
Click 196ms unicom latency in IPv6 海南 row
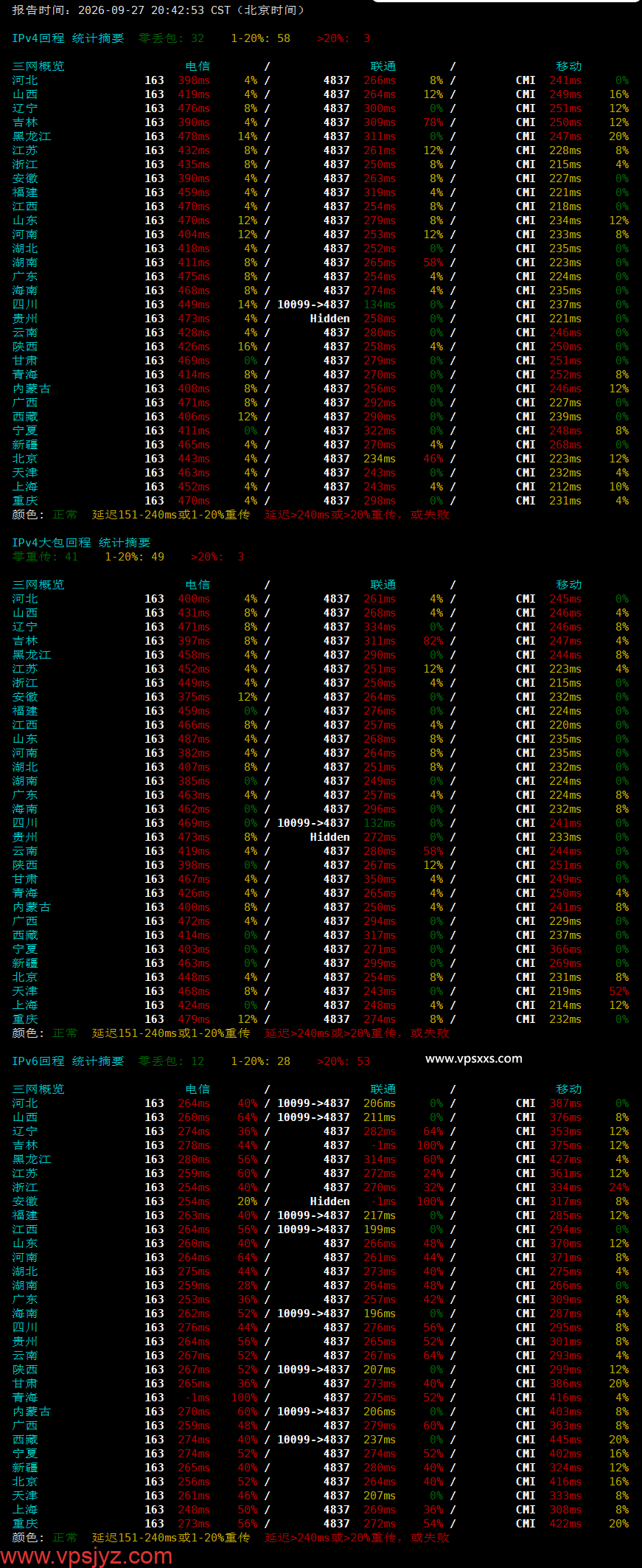380,1314
